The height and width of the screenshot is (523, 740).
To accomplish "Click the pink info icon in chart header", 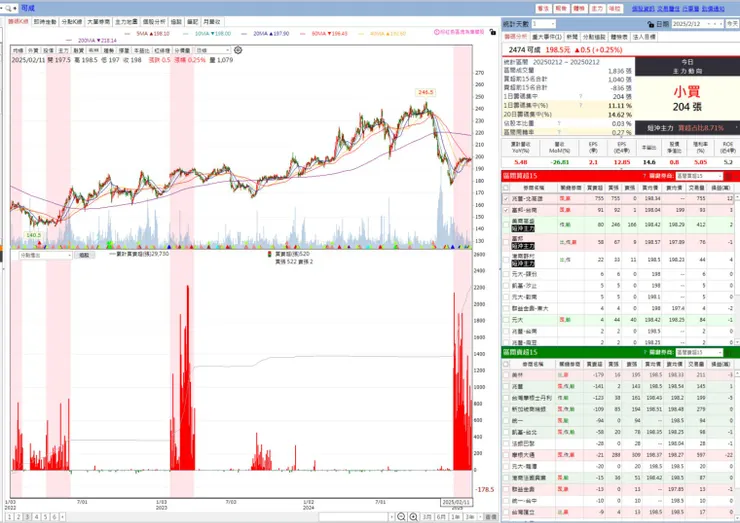I will [436, 32].
